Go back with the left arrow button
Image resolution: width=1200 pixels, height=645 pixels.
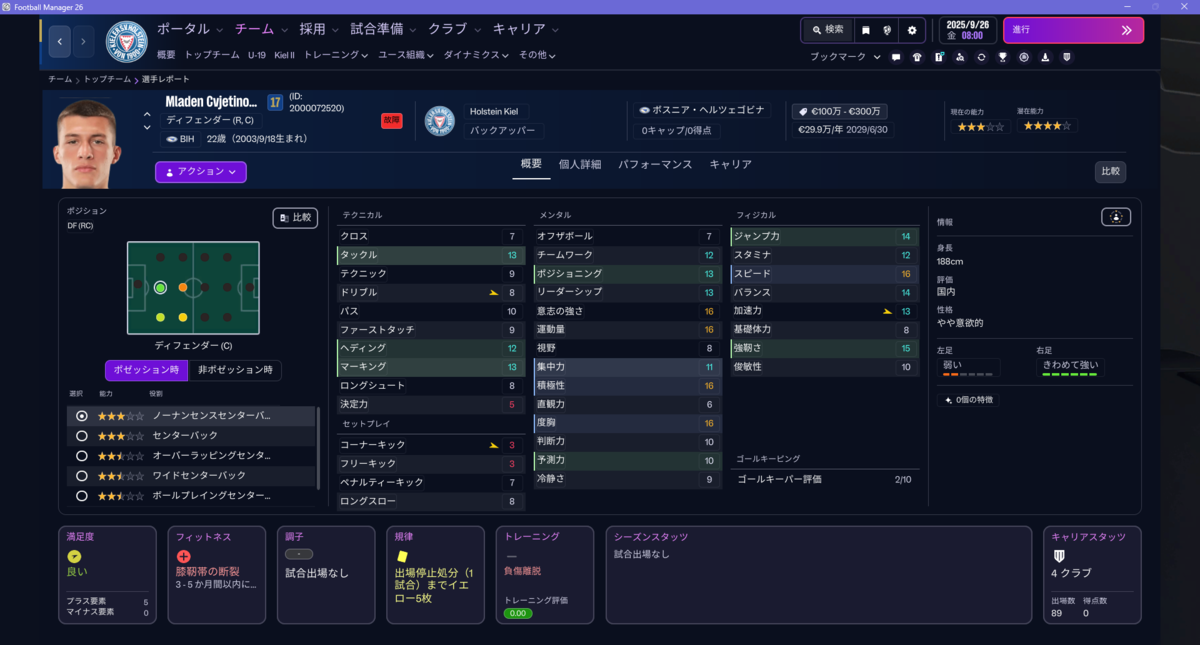pos(60,41)
